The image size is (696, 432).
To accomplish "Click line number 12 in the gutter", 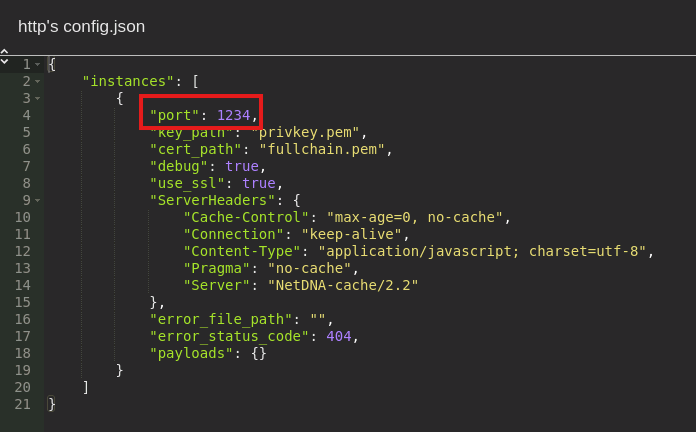I will tap(22, 251).
